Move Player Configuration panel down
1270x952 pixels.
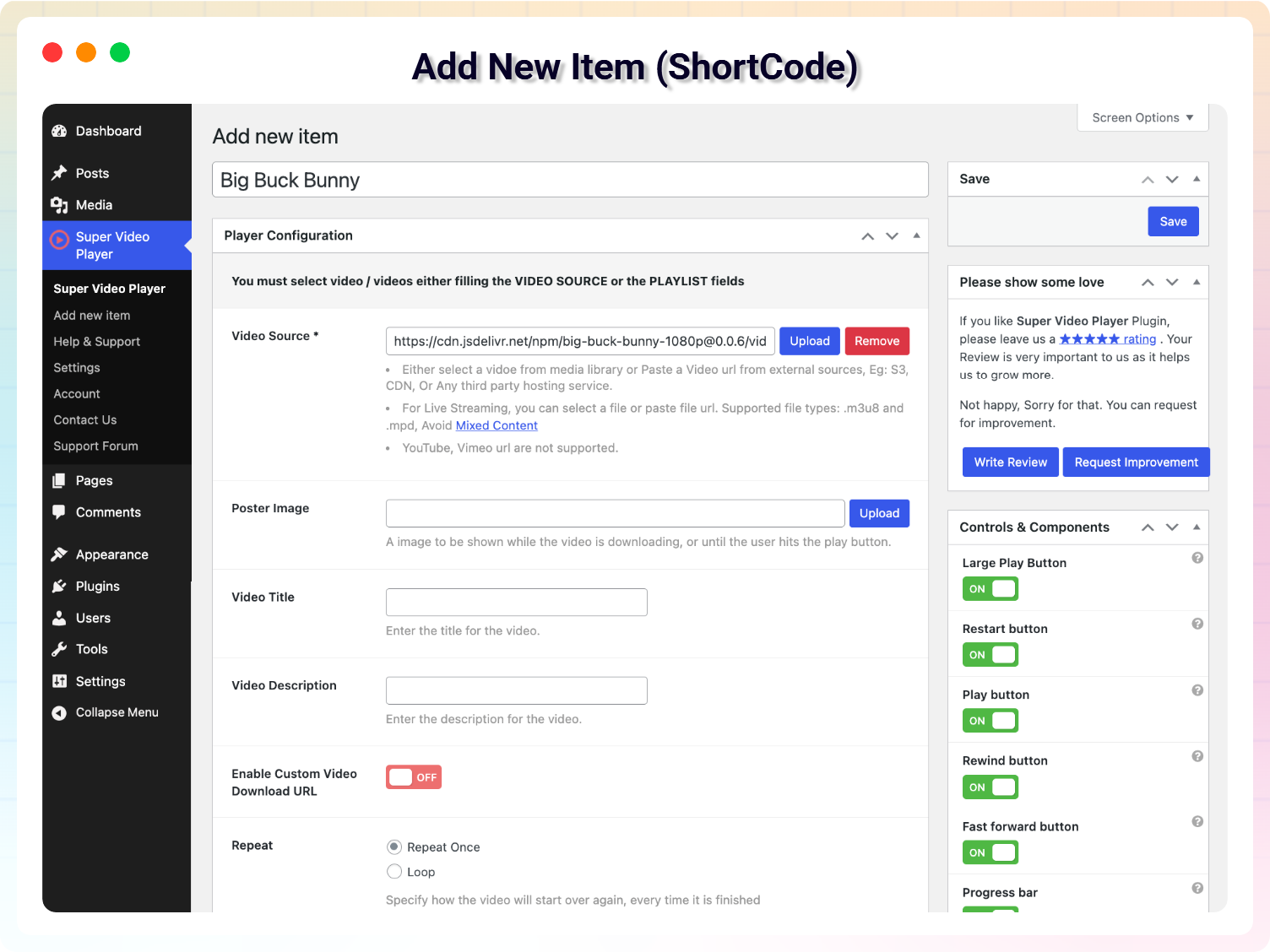tap(892, 236)
